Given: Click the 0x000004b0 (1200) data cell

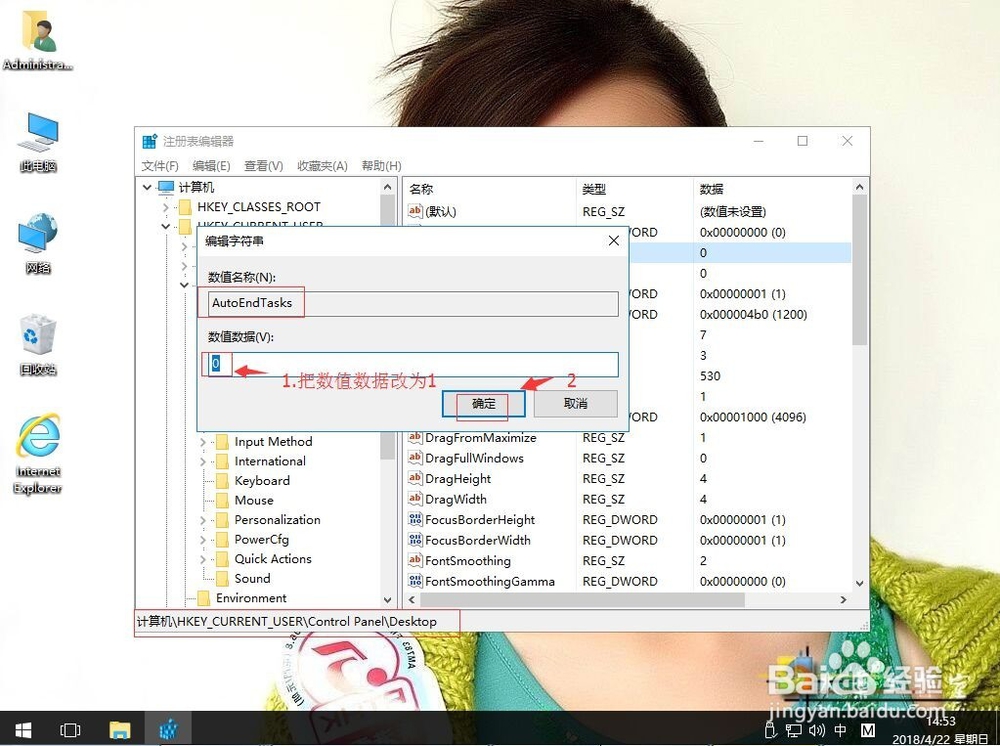Looking at the screenshot, I should [x=753, y=314].
